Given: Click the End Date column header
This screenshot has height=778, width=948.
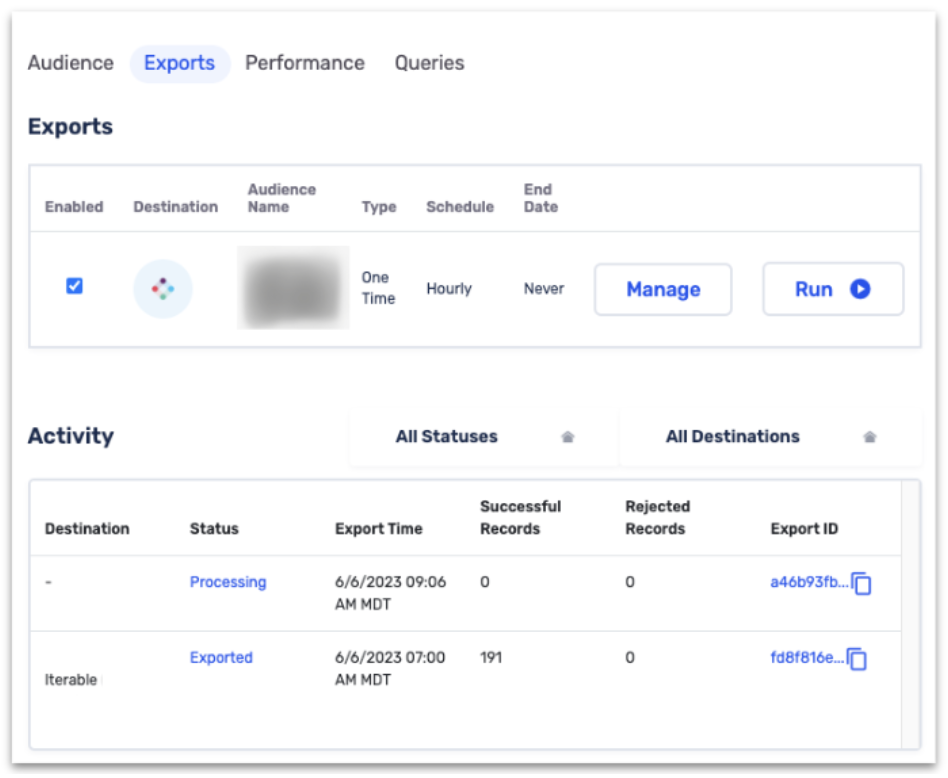Looking at the screenshot, I should pyautogui.click(x=541, y=198).
